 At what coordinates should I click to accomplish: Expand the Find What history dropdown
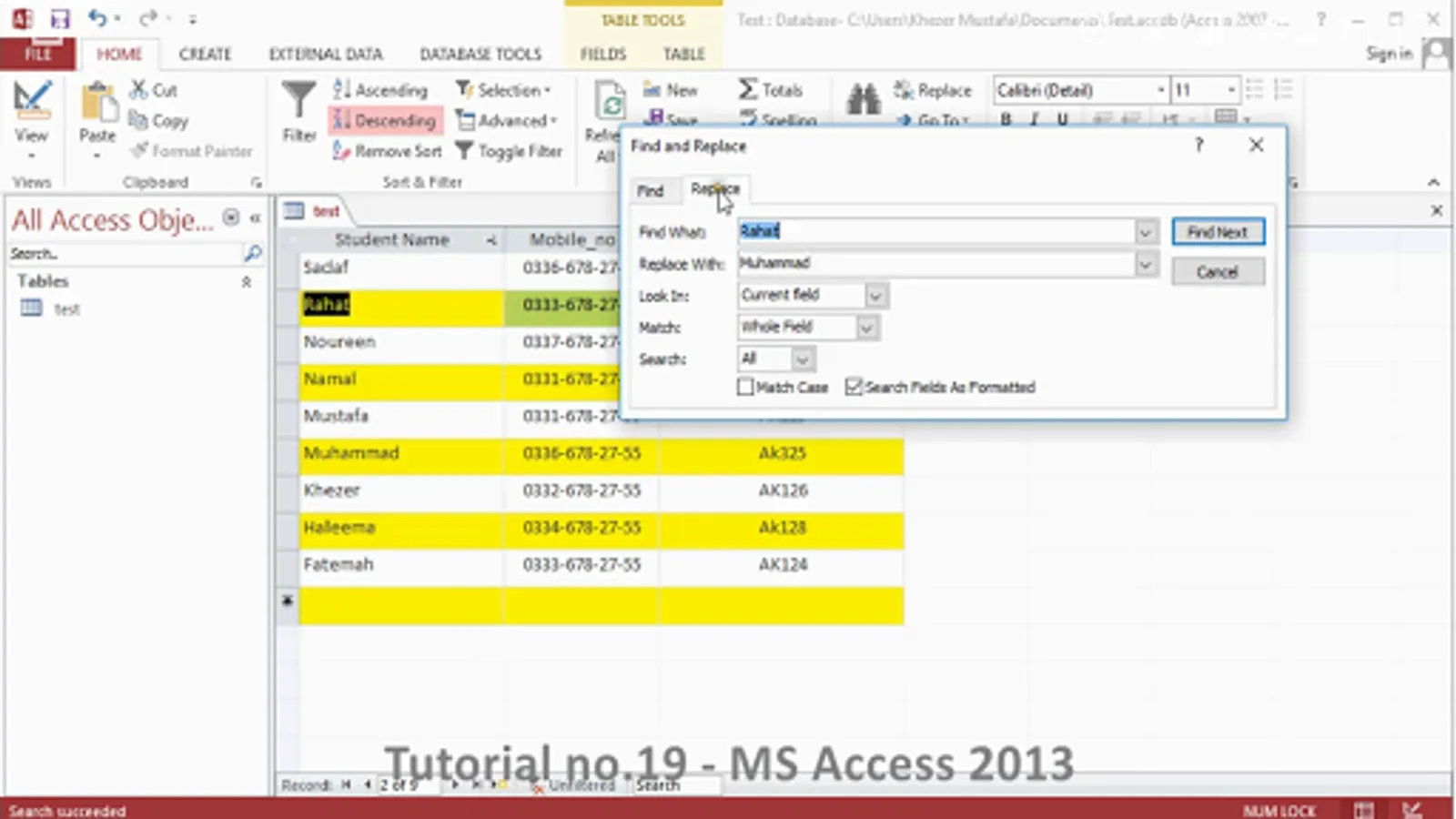click(x=1146, y=232)
